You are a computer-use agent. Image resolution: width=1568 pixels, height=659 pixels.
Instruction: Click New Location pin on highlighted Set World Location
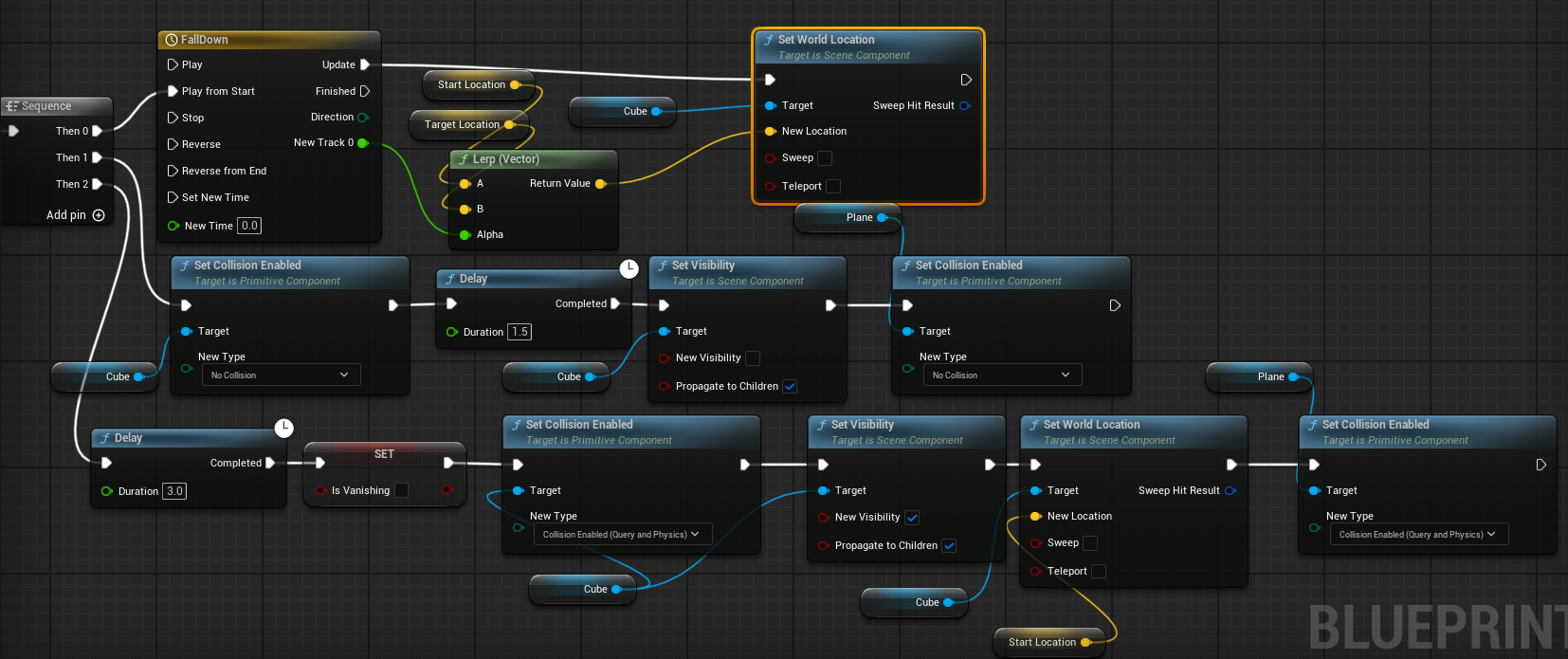pos(771,132)
